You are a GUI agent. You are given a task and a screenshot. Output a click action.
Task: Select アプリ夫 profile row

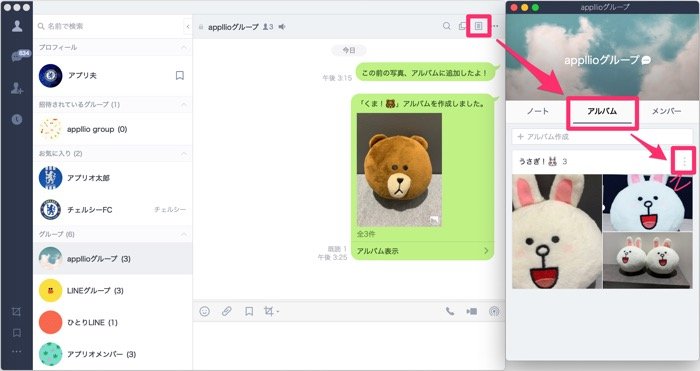112,75
